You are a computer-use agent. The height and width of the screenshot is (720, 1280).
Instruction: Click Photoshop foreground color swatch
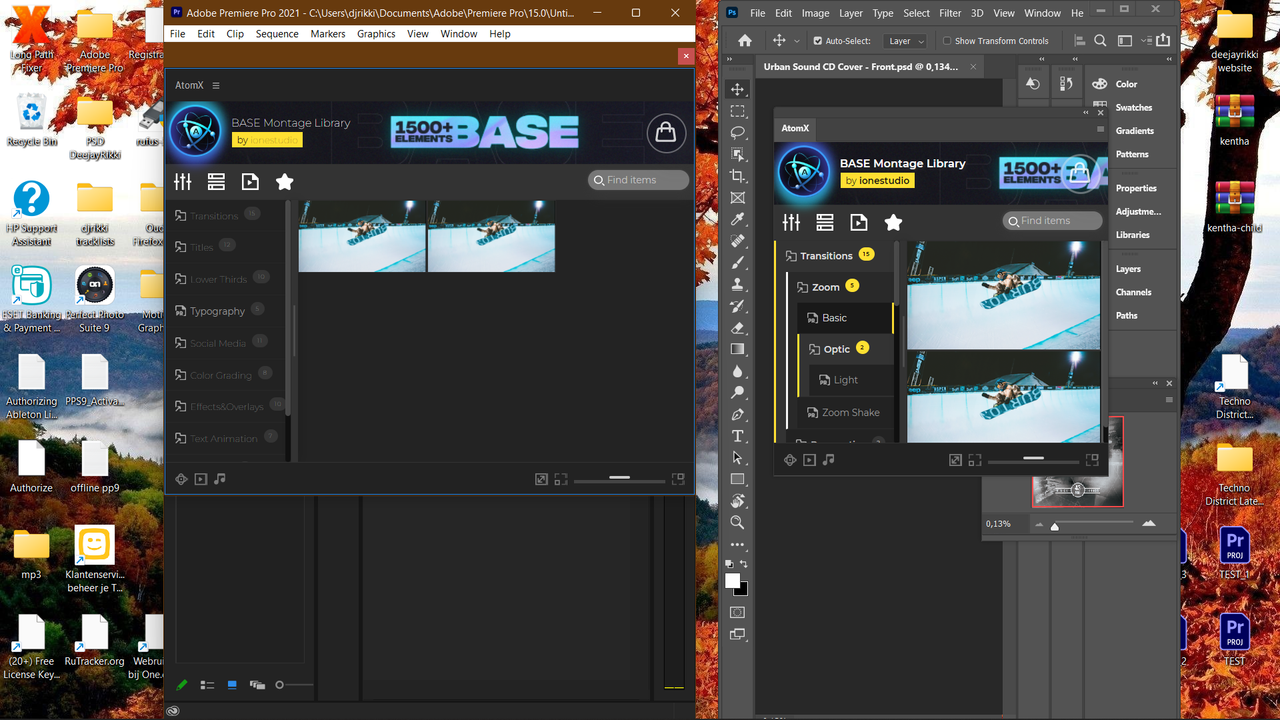pyautogui.click(x=733, y=581)
